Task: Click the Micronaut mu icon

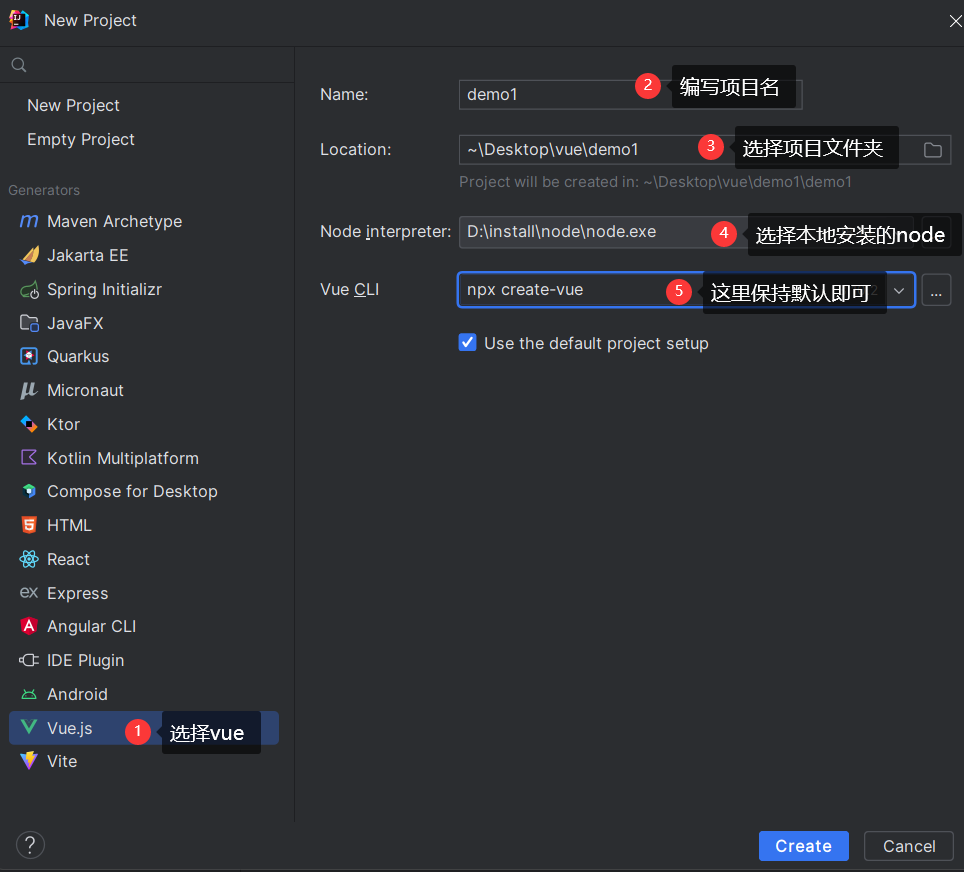Action: [29, 390]
